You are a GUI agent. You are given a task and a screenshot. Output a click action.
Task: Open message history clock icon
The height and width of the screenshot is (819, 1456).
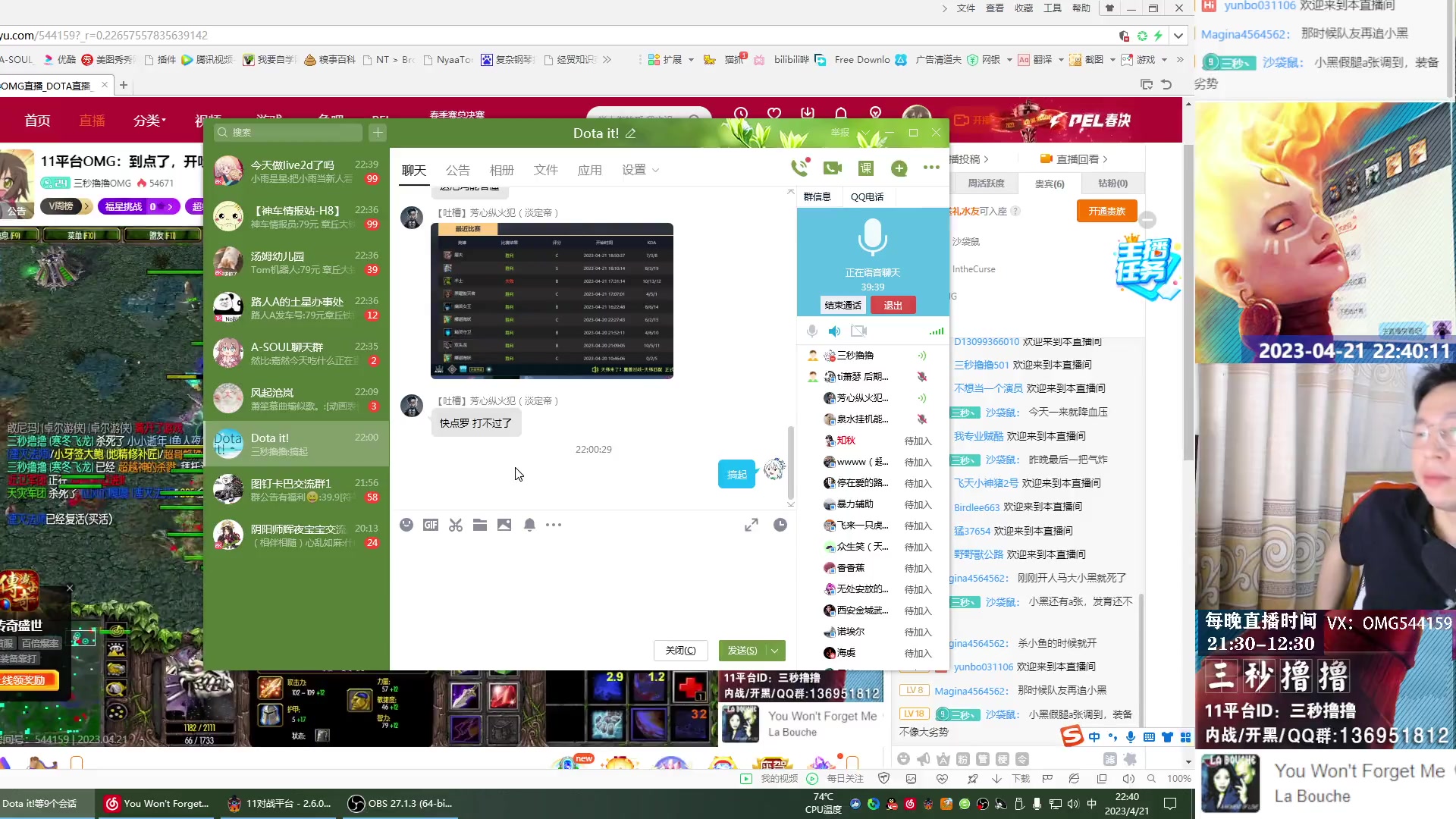[780, 525]
